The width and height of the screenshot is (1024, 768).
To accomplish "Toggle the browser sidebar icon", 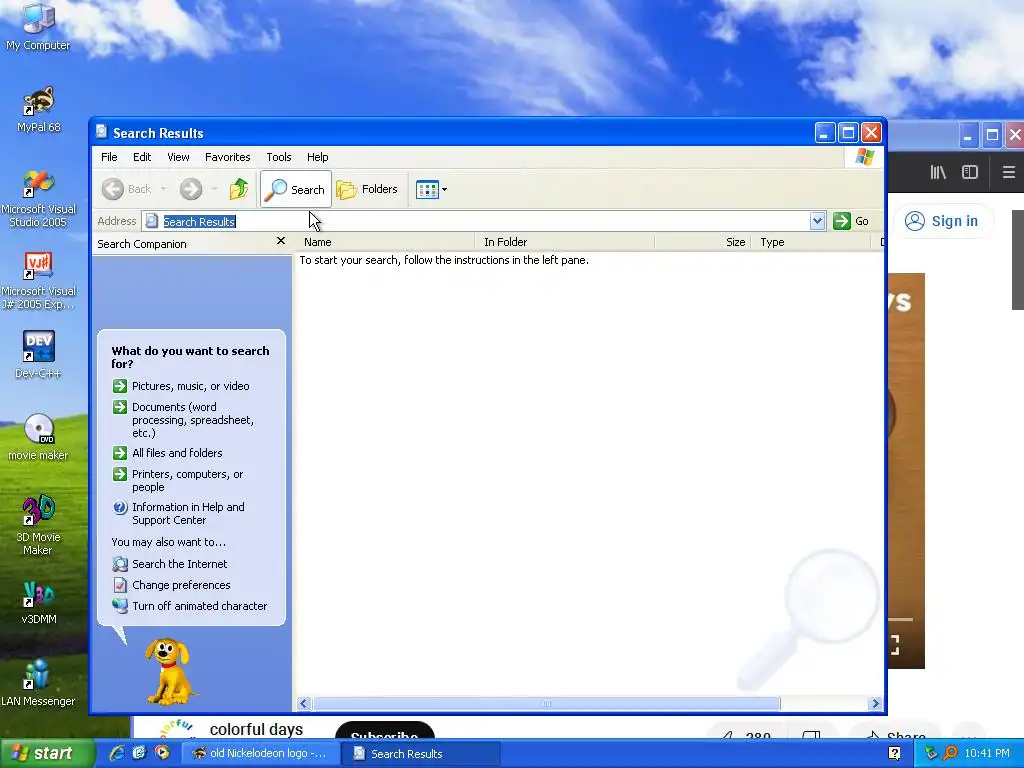I will click(x=970, y=172).
